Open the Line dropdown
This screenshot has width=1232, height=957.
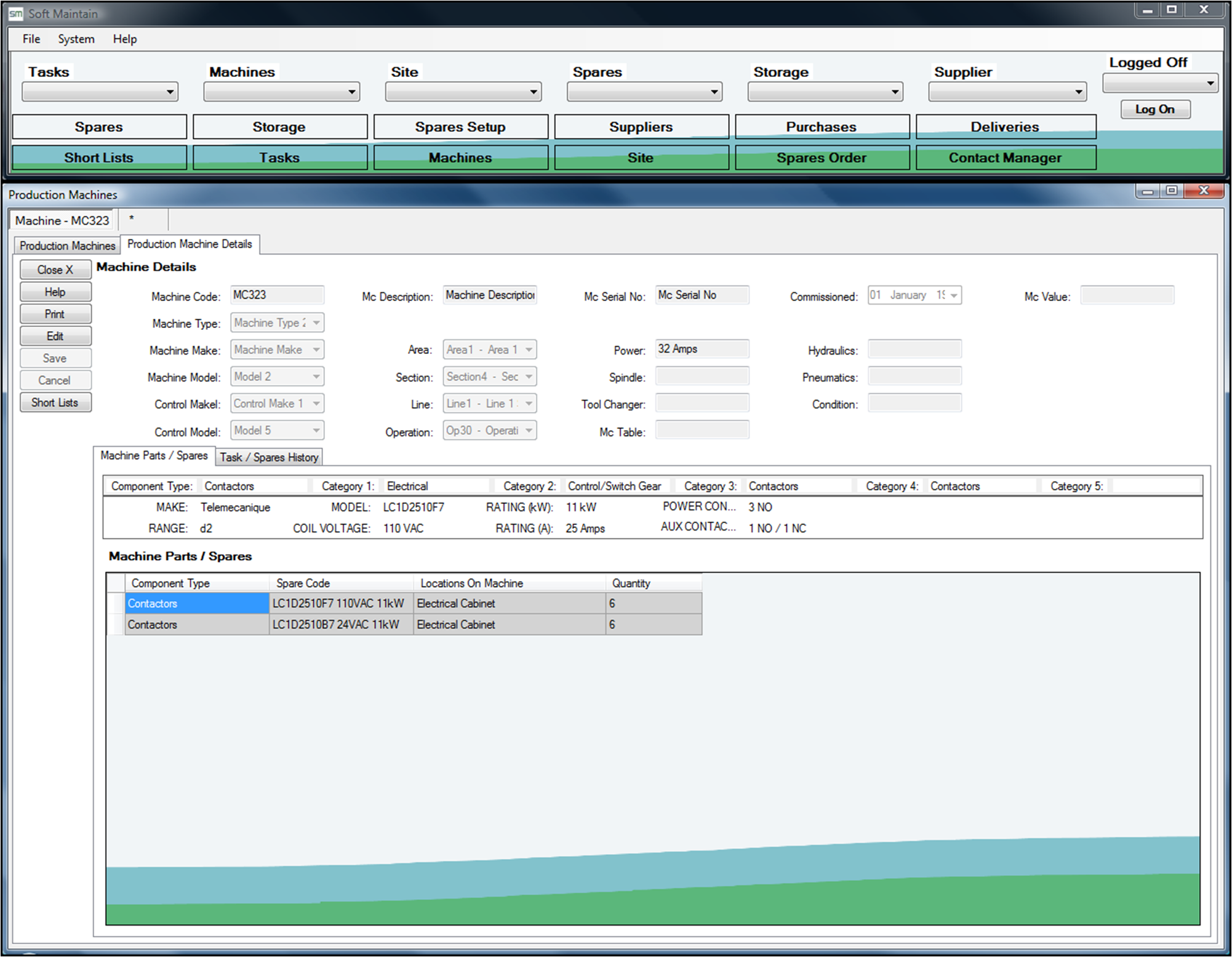tap(490, 404)
